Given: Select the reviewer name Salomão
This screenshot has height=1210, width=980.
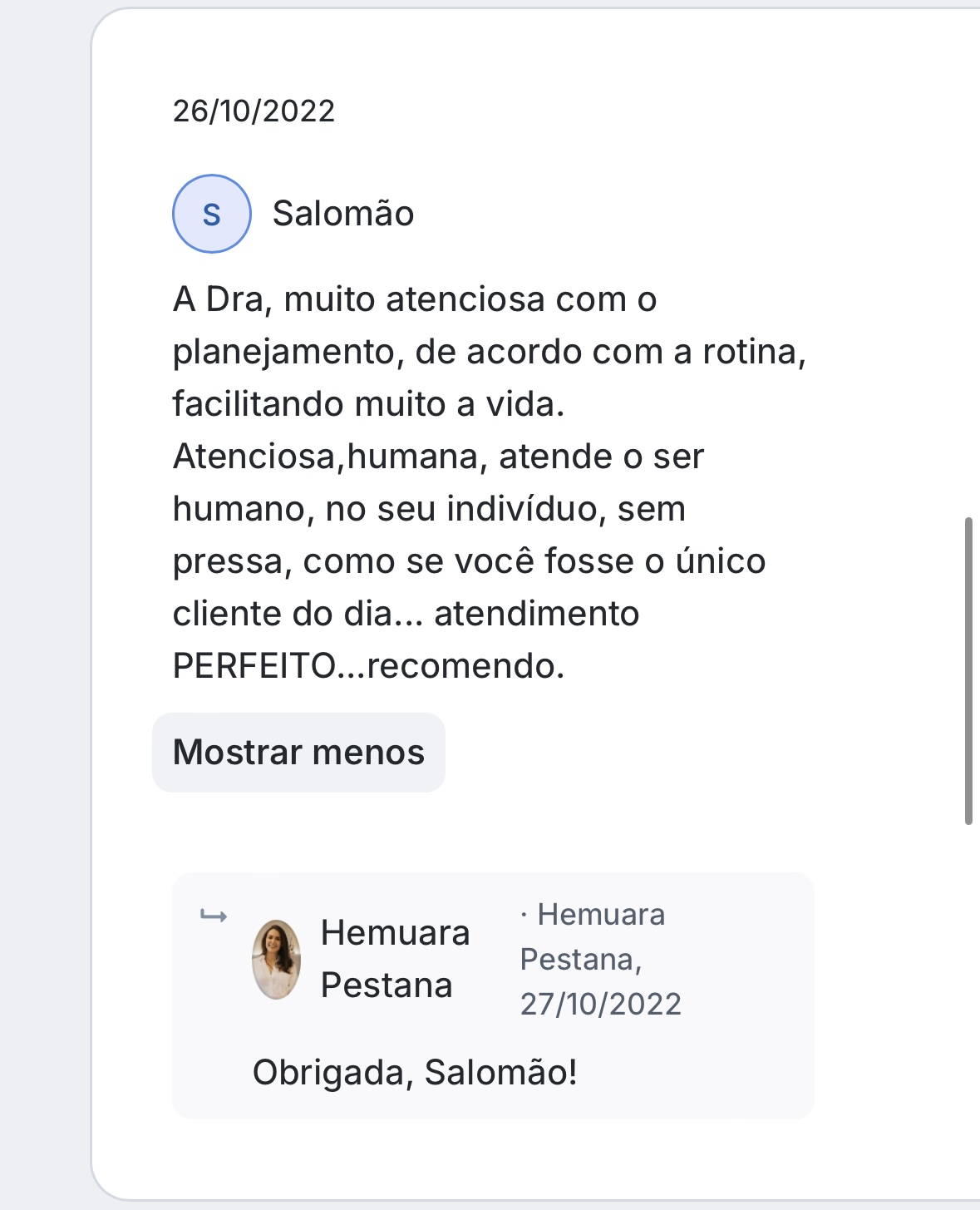Looking at the screenshot, I should [x=343, y=214].
